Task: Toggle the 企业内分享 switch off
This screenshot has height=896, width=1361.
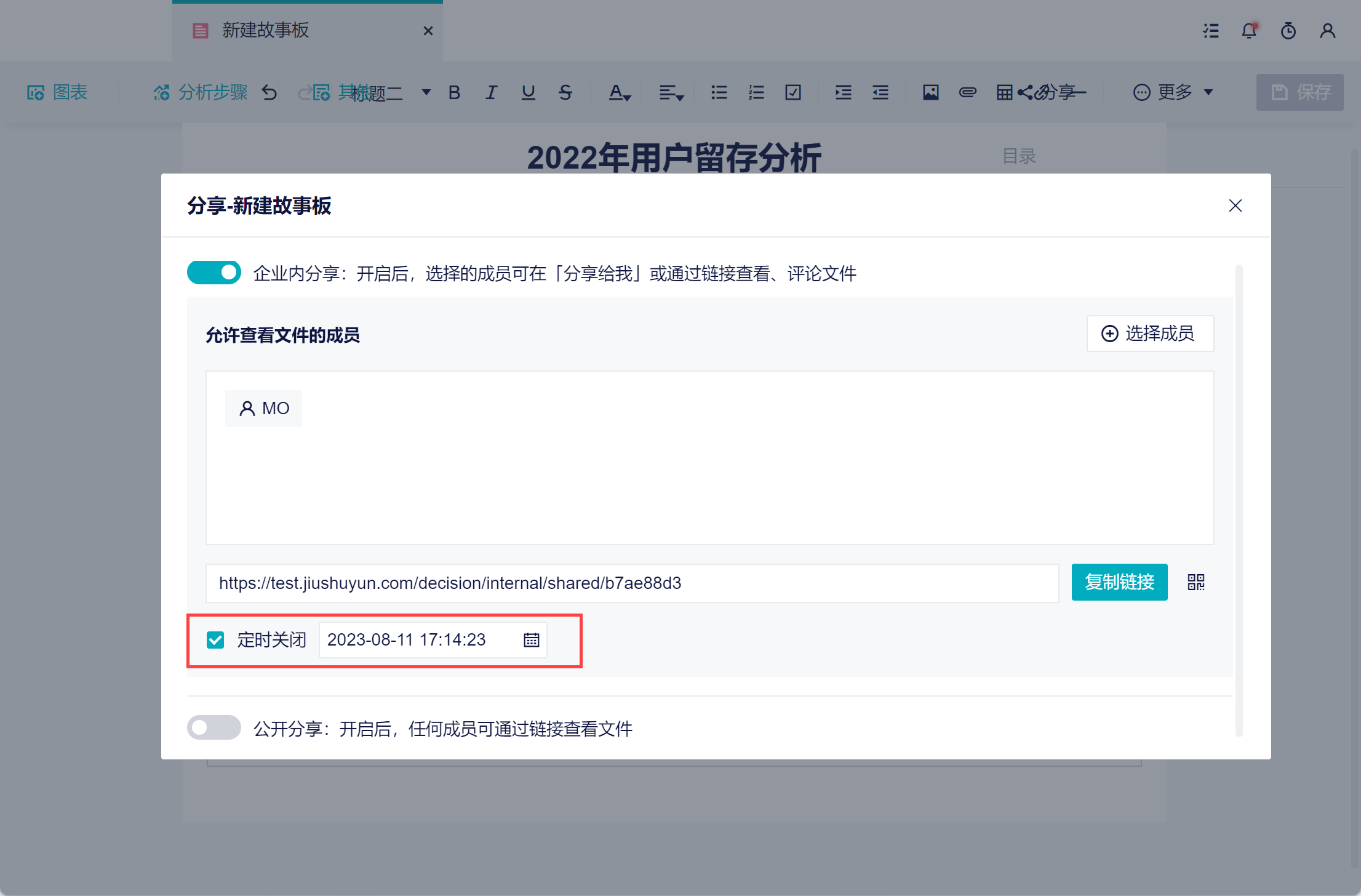Action: (x=214, y=273)
